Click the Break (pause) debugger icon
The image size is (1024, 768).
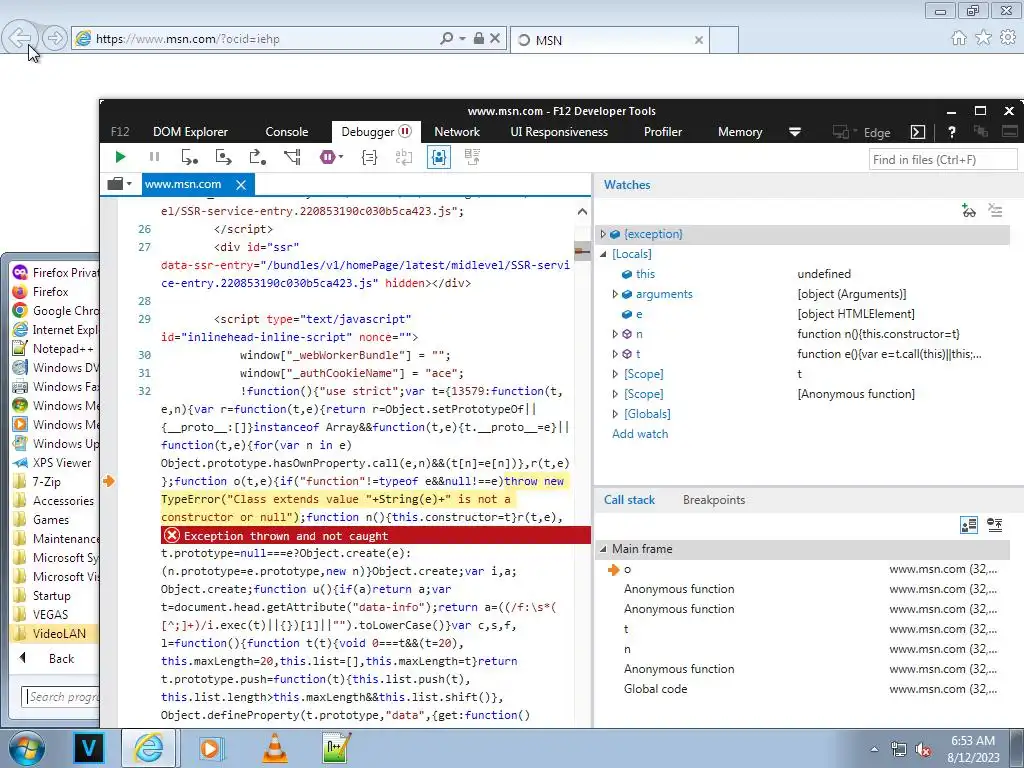(x=154, y=157)
